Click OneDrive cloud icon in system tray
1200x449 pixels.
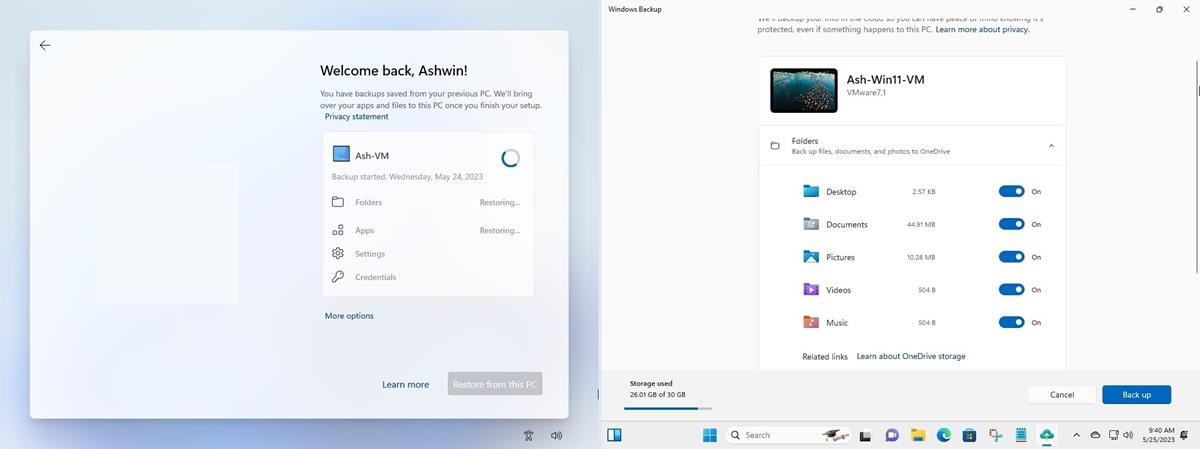tap(1095, 435)
